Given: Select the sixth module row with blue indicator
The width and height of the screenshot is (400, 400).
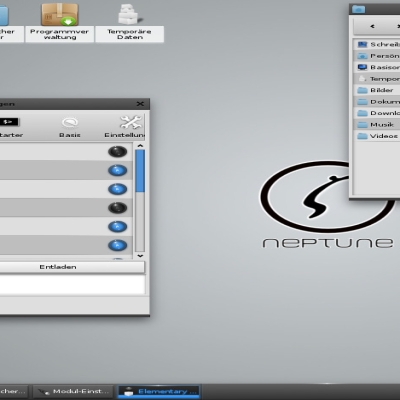Looking at the screenshot, I should click(66, 245).
